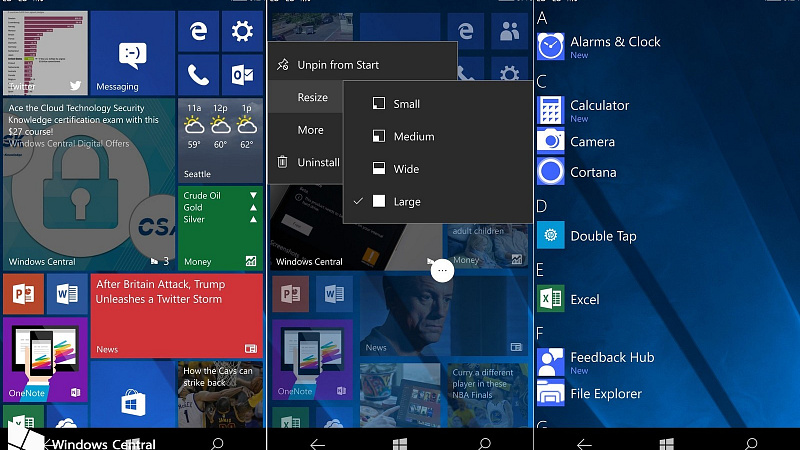Tap the three-dot button on Windows Central tile
The width and height of the screenshot is (800, 450).
click(x=442, y=270)
